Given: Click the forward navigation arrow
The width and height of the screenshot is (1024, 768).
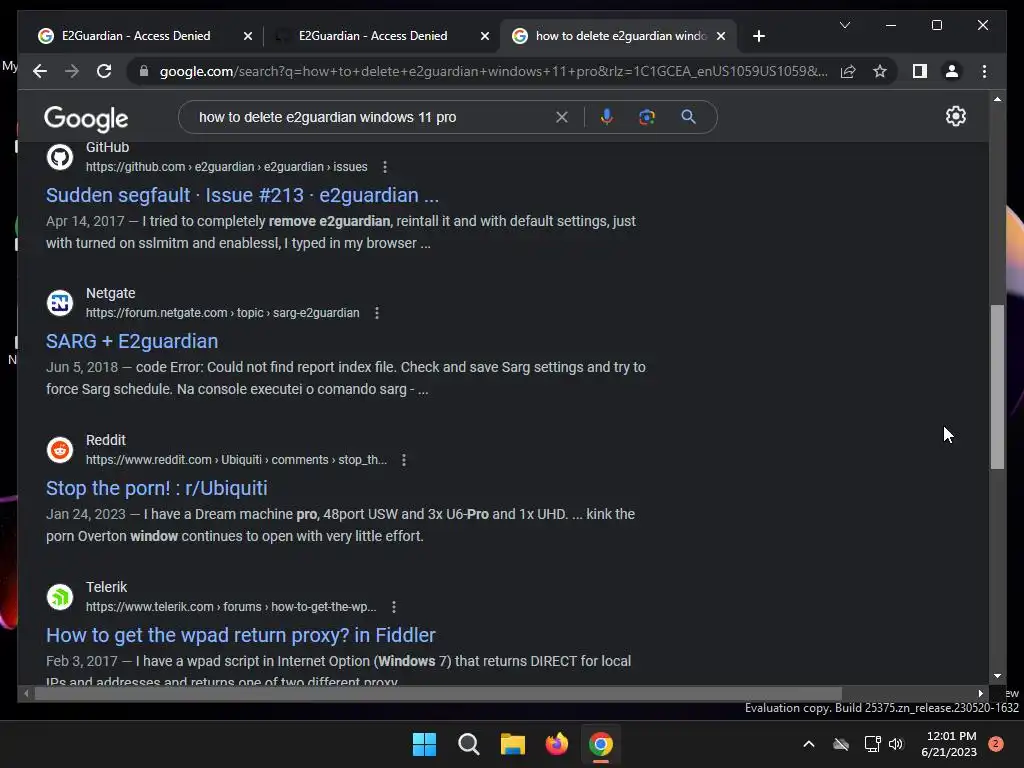Looking at the screenshot, I should pyautogui.click(x=72, y=71).
